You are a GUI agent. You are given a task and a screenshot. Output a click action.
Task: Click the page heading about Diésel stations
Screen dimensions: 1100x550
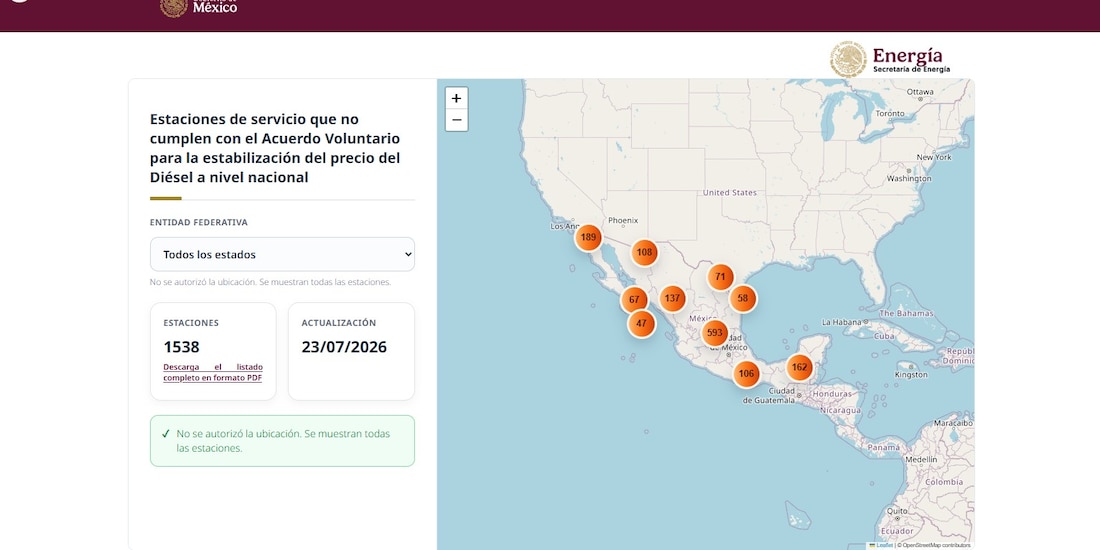point(275,148)
